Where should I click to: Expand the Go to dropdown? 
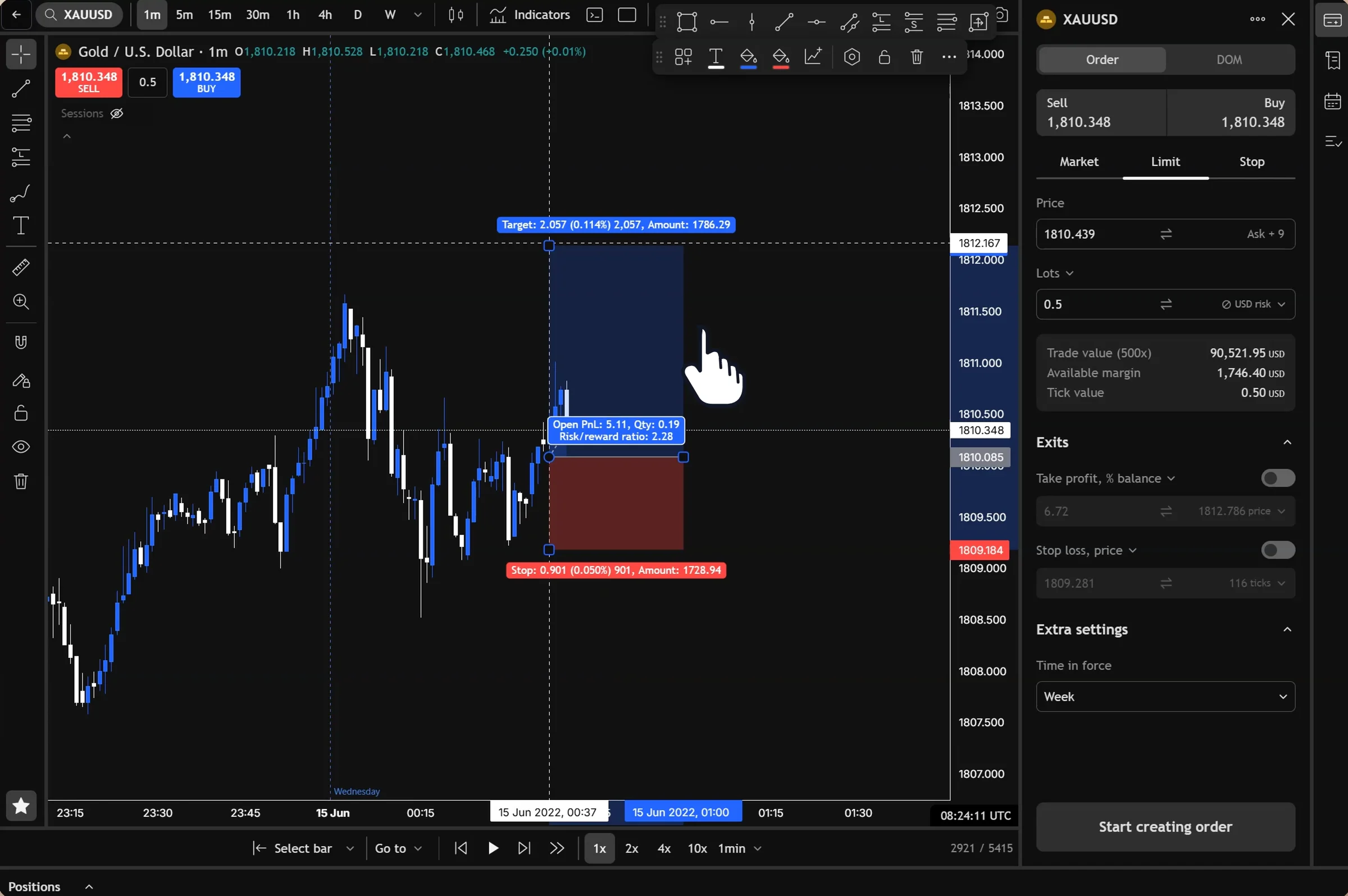click(x=398, y=849)
